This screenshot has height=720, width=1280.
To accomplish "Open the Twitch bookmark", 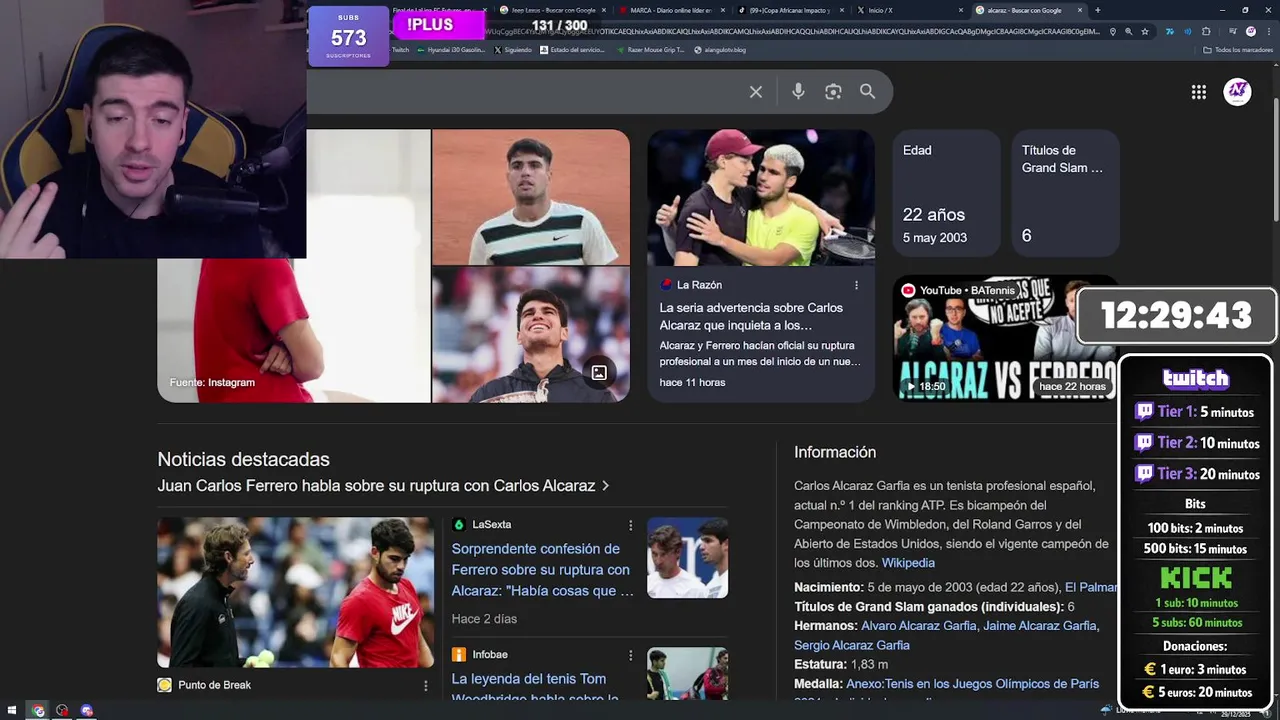I will (400, 50).
